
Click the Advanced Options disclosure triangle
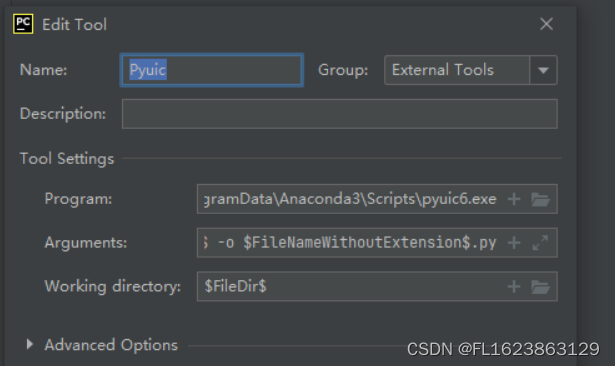29,344
